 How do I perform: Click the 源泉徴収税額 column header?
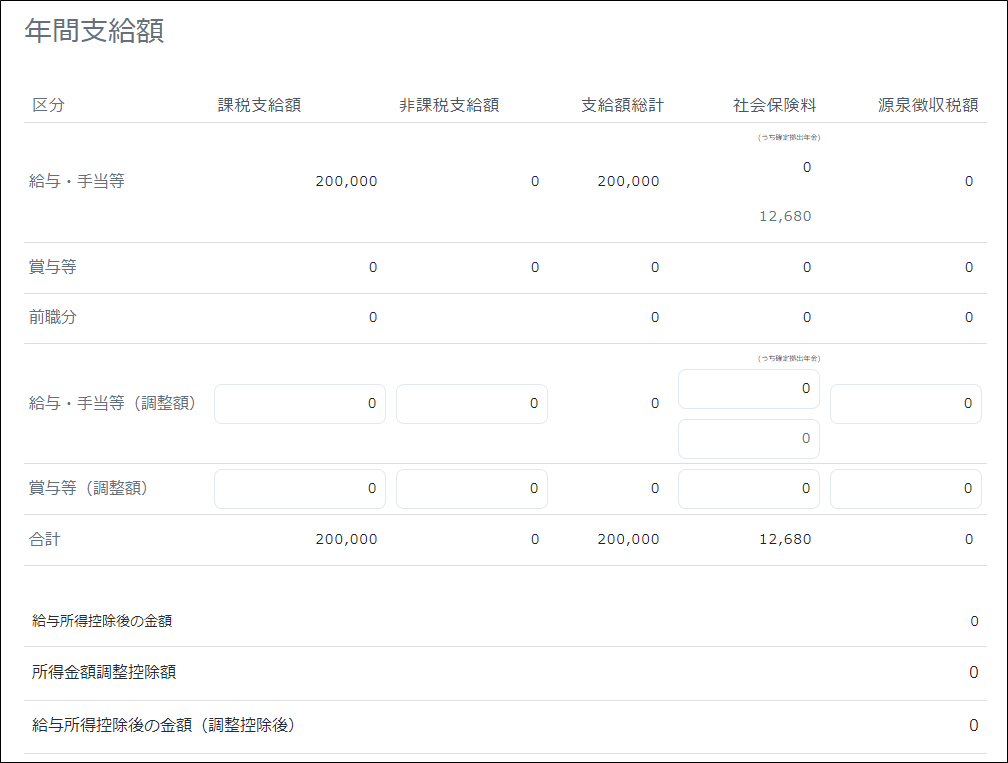928,105
